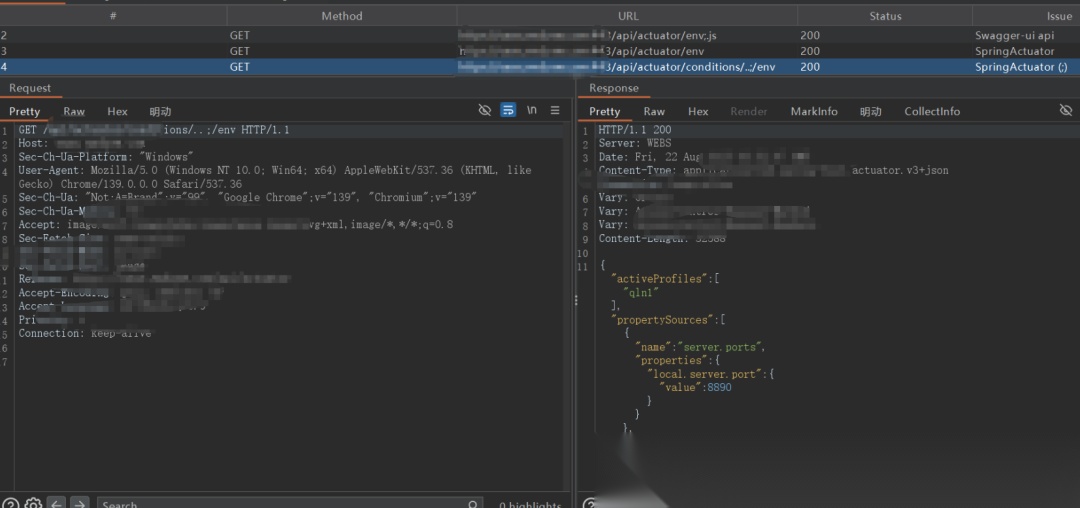Switch Request view to Hex tab
This screenshot has width=1080, height=508.
pyautogui.click(x=117, y=112)
